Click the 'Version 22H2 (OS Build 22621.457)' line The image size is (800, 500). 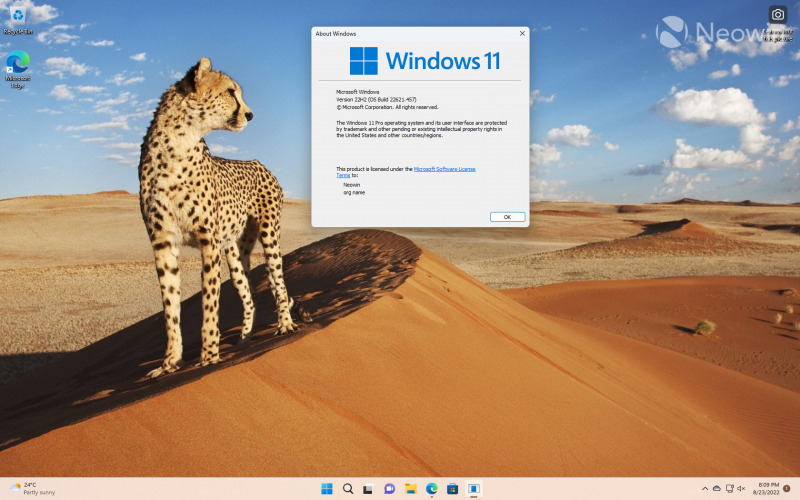pos(376,99)
